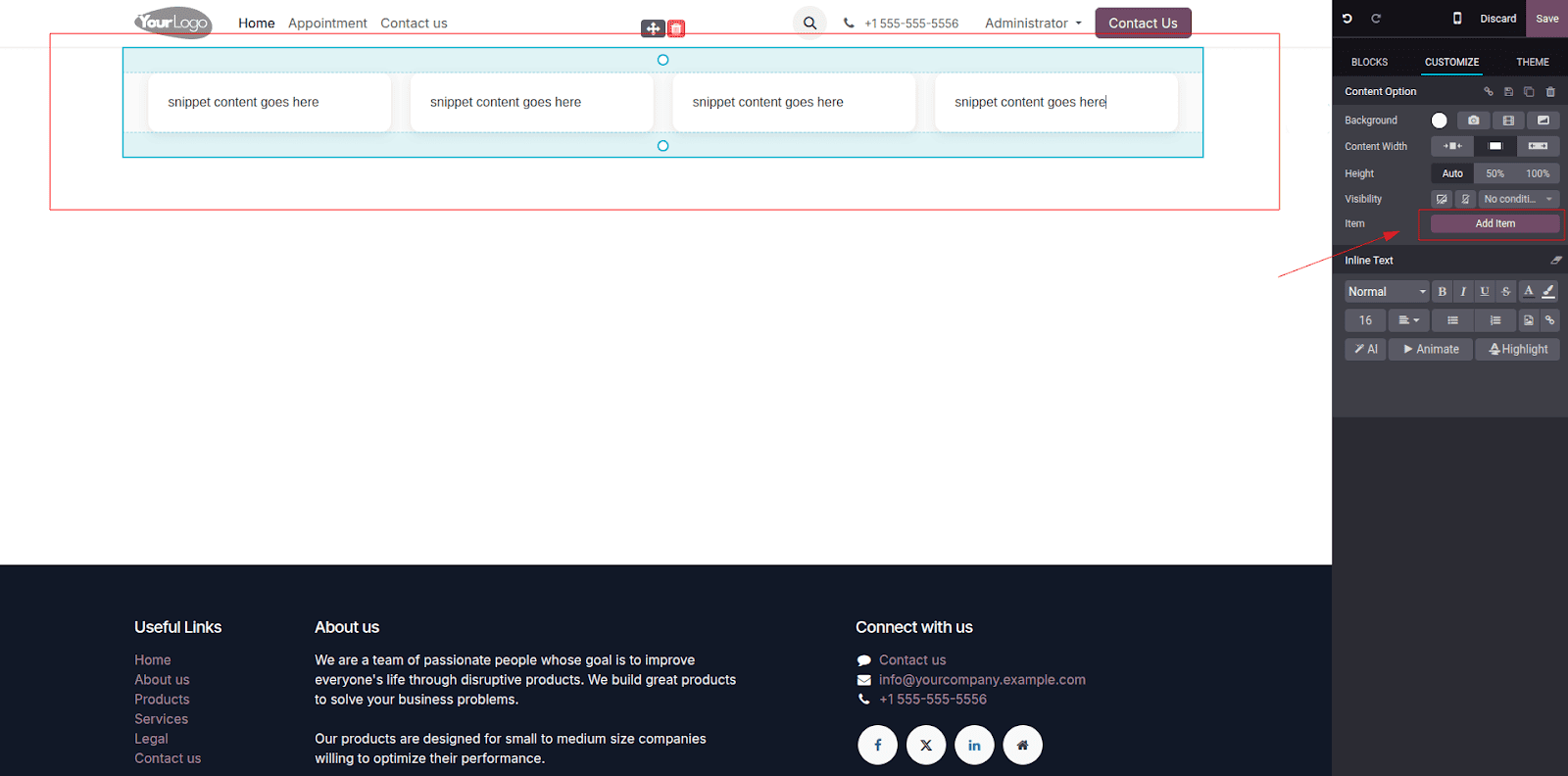The width and height of the screenshot is (1568, 776).
Task: Click the bottom snippet padding handle
Action: (662, 146)
